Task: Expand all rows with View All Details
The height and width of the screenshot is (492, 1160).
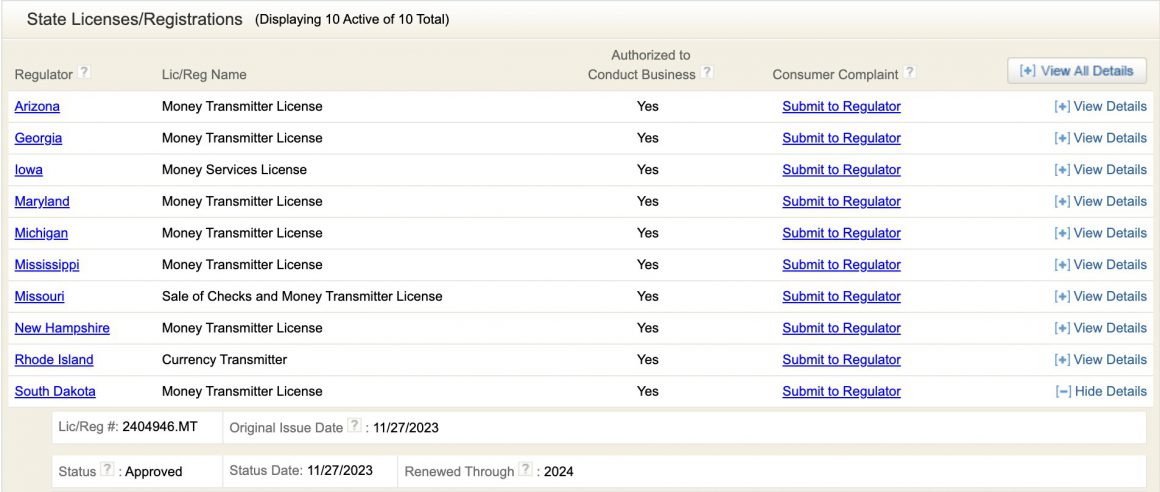Action: [x=1076, y=71]
